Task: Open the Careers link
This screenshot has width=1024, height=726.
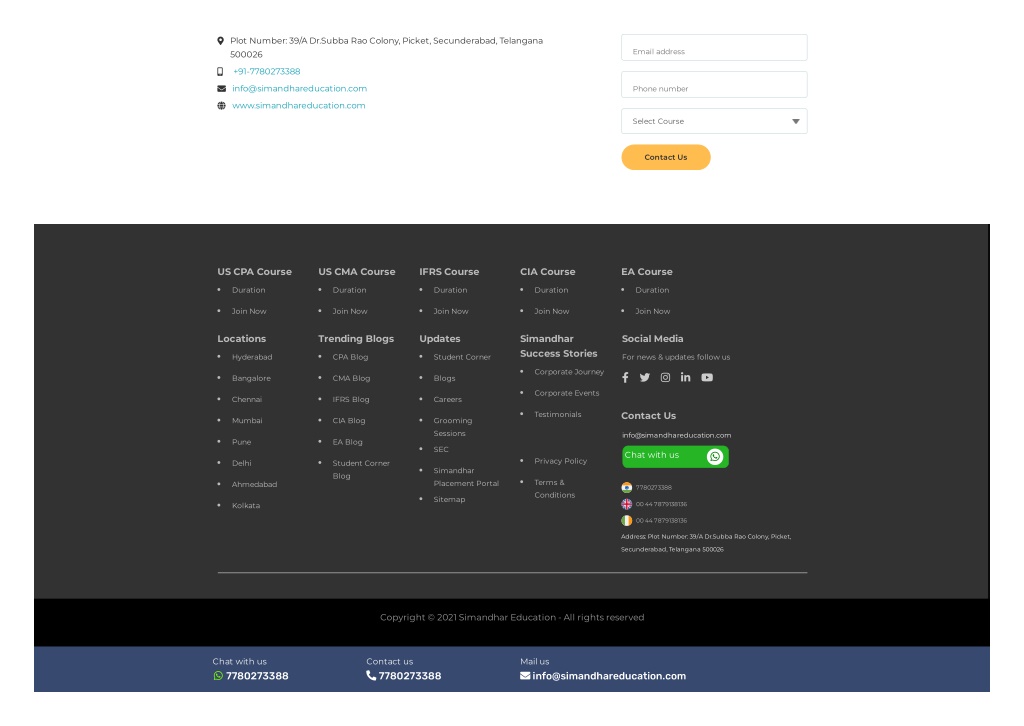Action: (x=447, y=400)
